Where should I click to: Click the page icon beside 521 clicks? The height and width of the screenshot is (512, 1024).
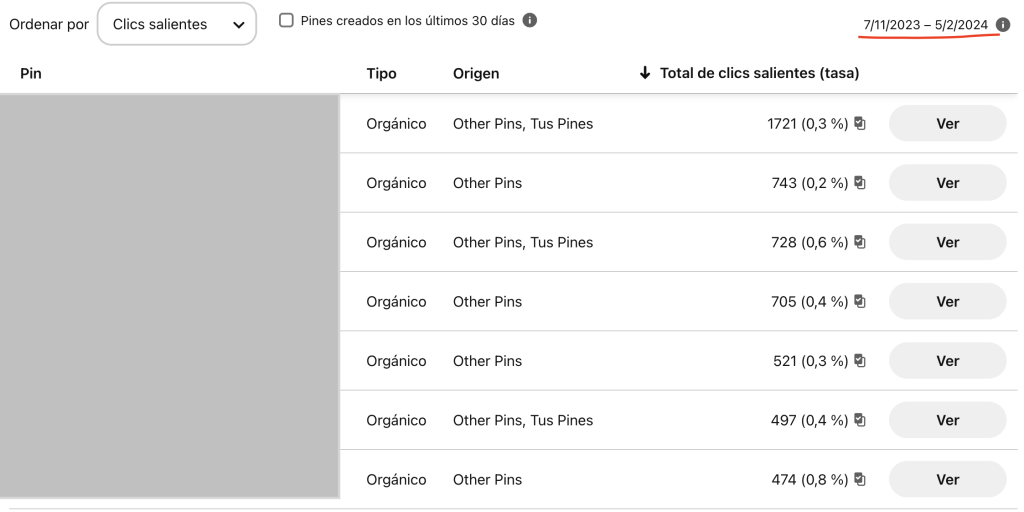[860, 361]
